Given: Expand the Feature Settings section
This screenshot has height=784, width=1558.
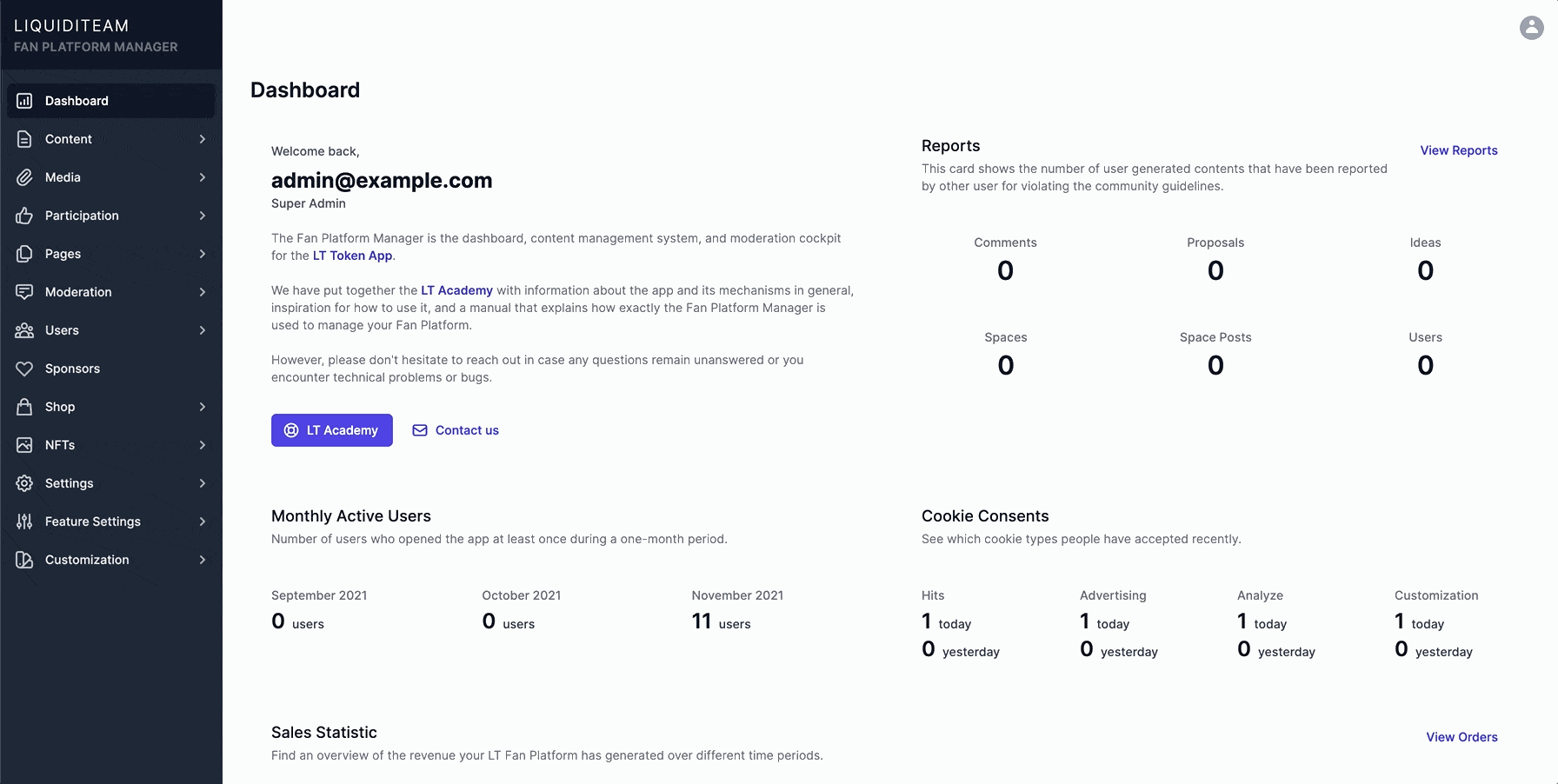Looking at the screenshot, I should point(202,522).
